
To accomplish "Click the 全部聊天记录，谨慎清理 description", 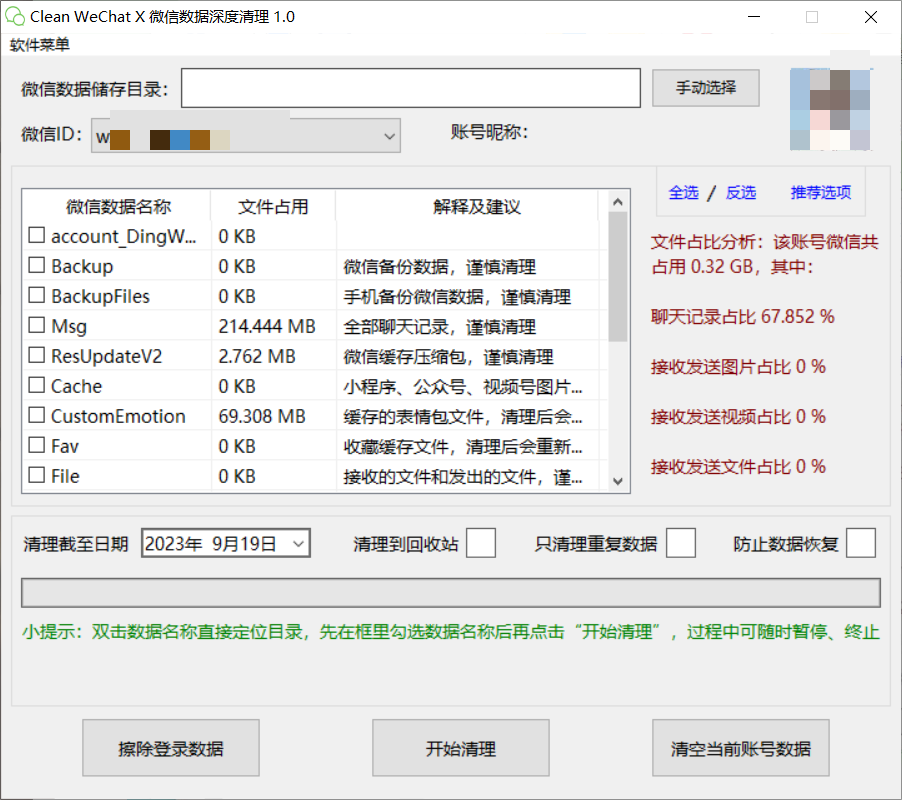I will [440, 327].
